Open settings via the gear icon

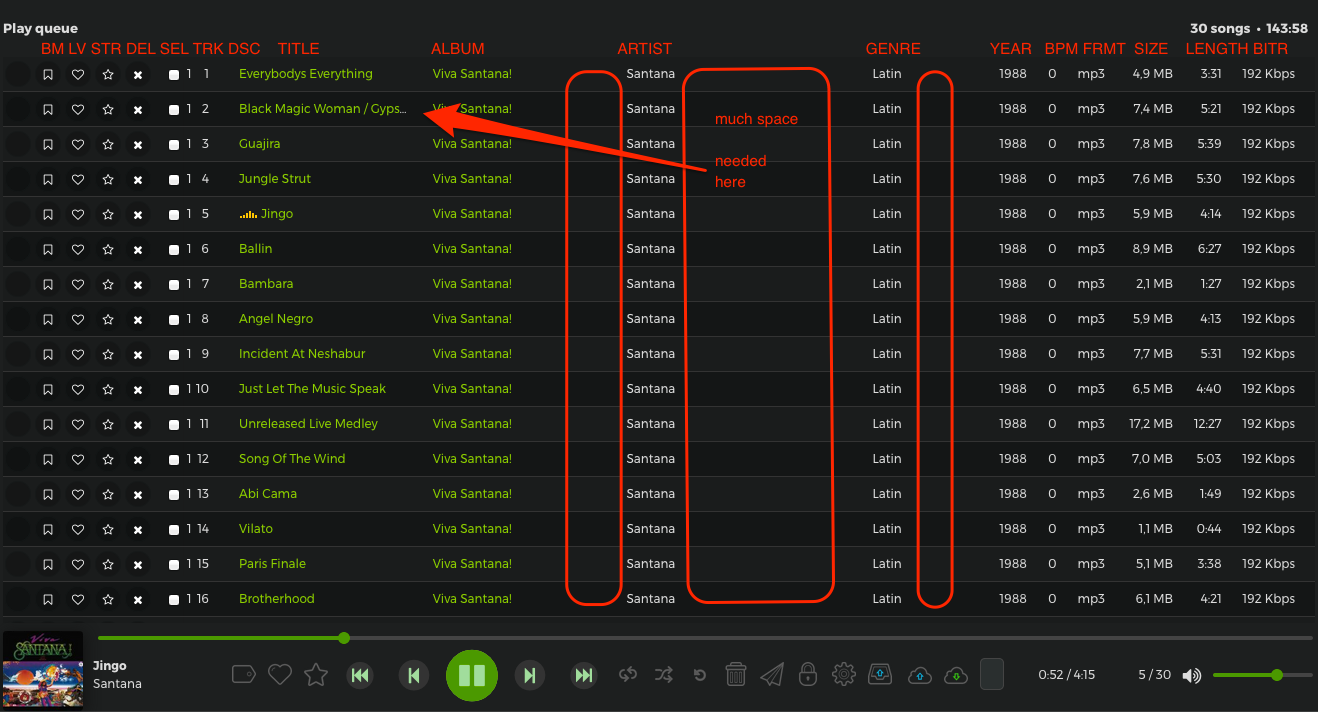pyautogui.click(x=844, y=674)
